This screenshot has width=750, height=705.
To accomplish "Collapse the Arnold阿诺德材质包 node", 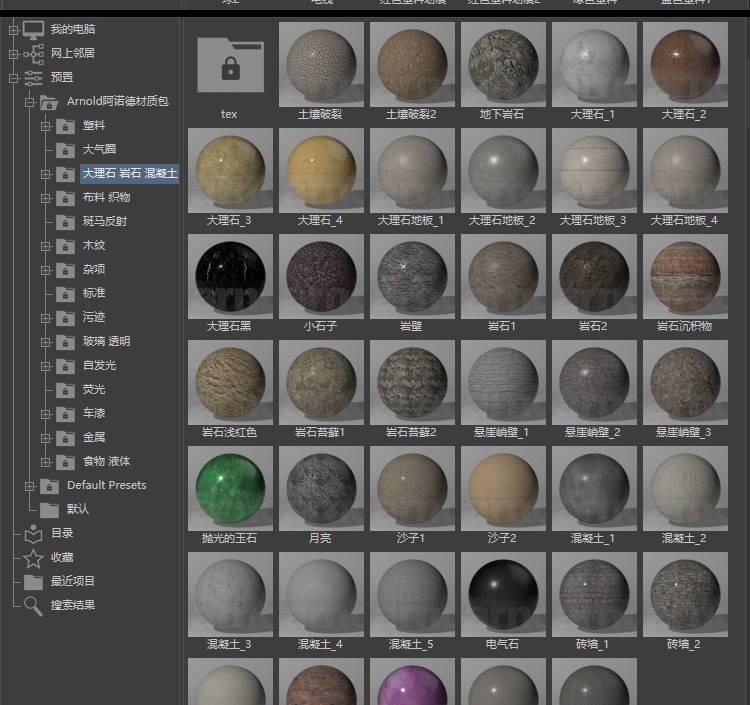I will (x=30, y=102).
